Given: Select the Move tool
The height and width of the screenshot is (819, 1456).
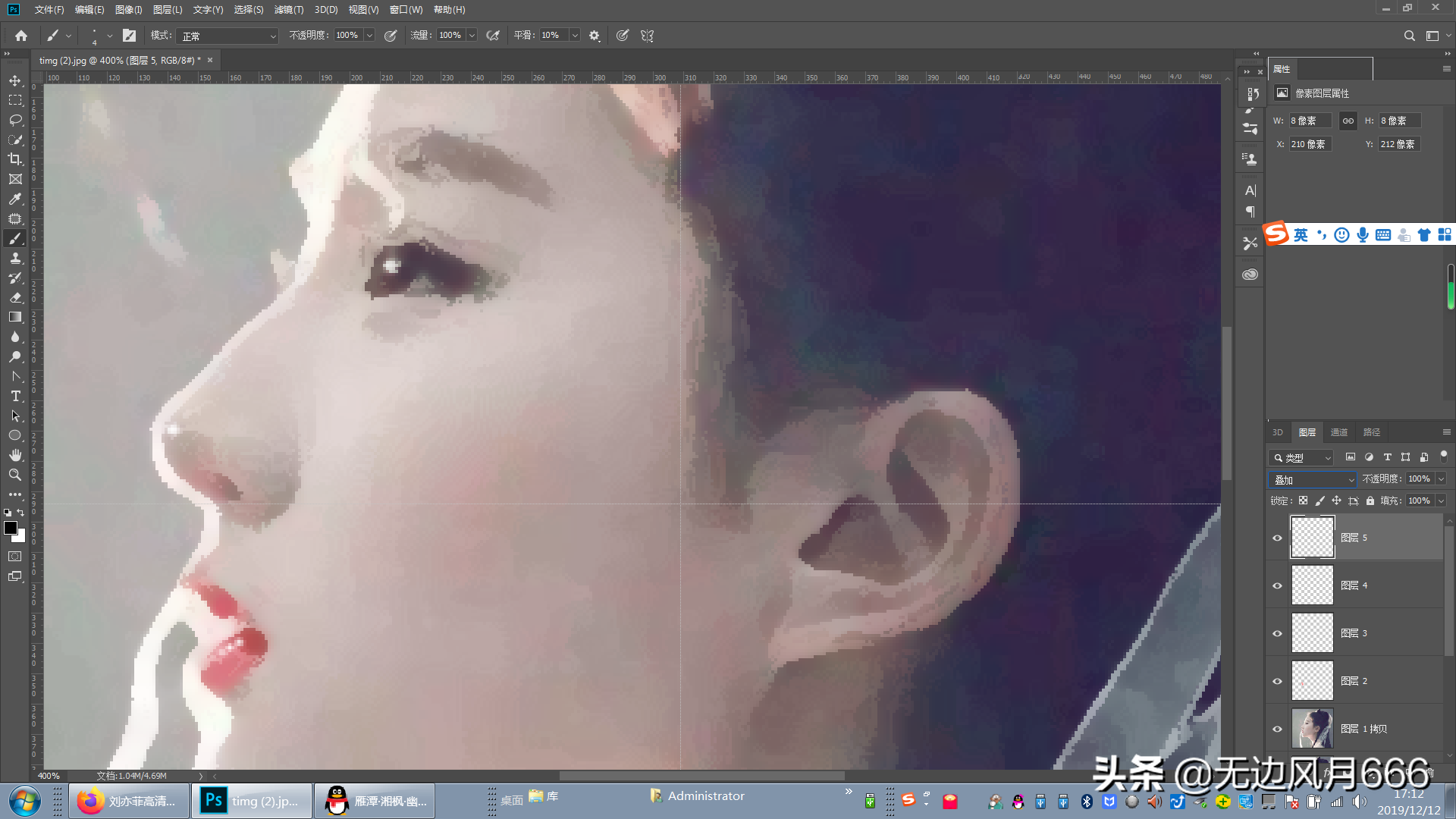Looking at the screenshot, I should click(15, 80).
